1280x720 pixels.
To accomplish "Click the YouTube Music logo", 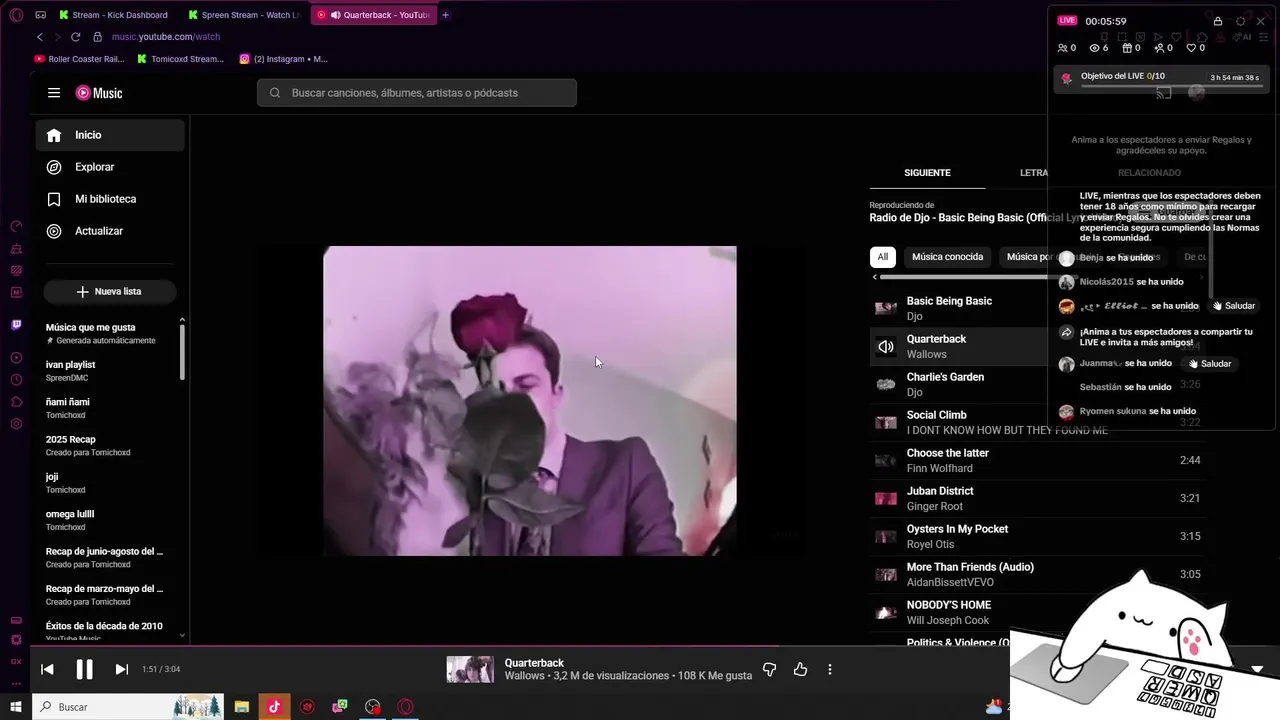I will click(99, 93).
